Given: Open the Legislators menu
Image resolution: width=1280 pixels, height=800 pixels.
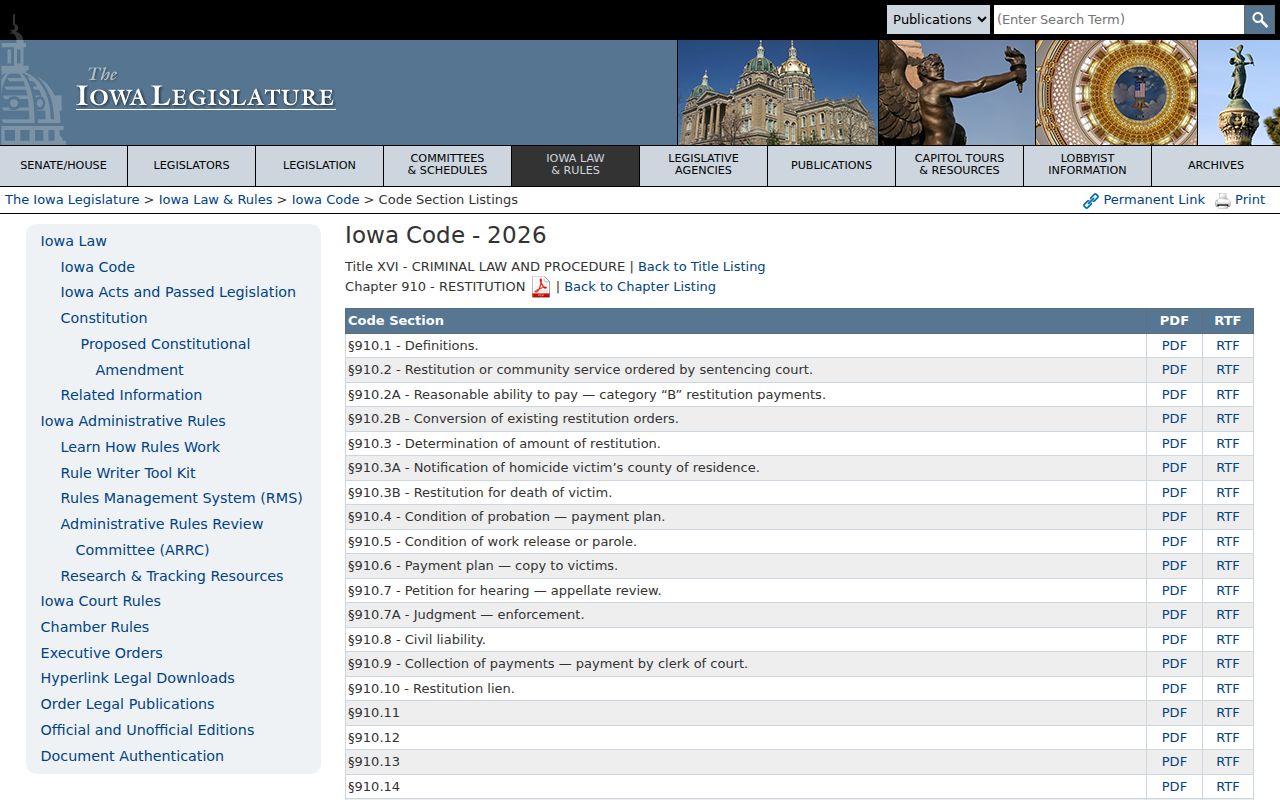Looking at the screenshot, I should coord(192,166).
